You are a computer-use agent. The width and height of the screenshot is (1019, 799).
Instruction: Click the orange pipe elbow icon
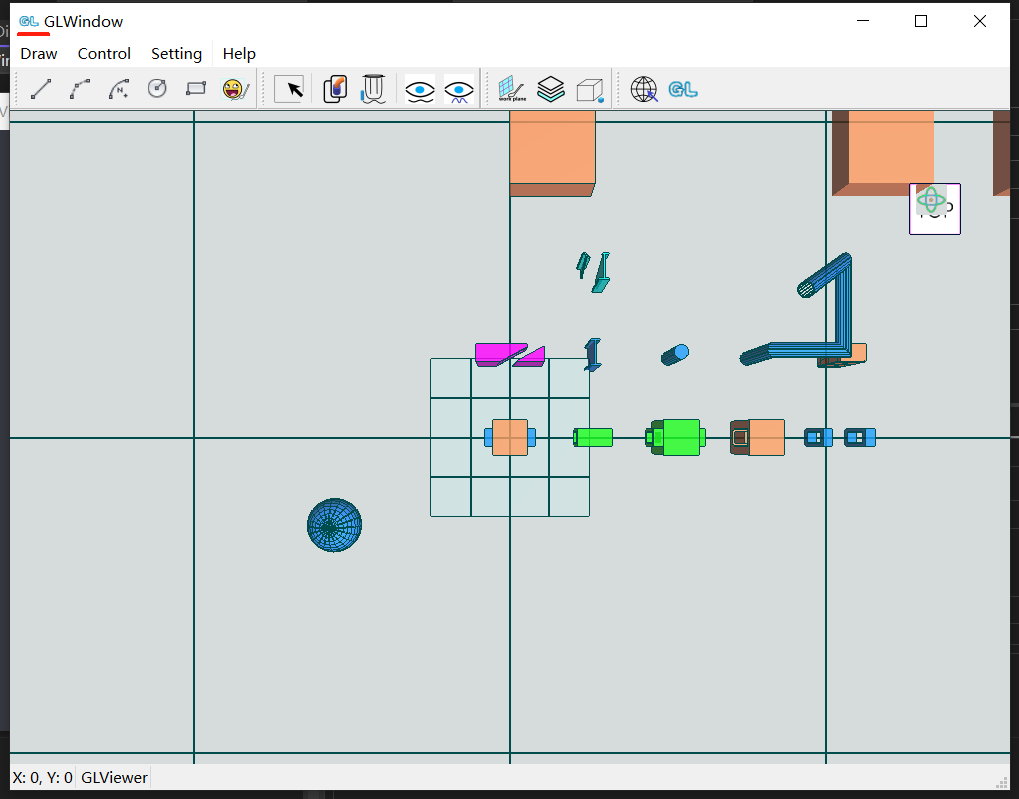pyautogui.click(x=335, y=89)
